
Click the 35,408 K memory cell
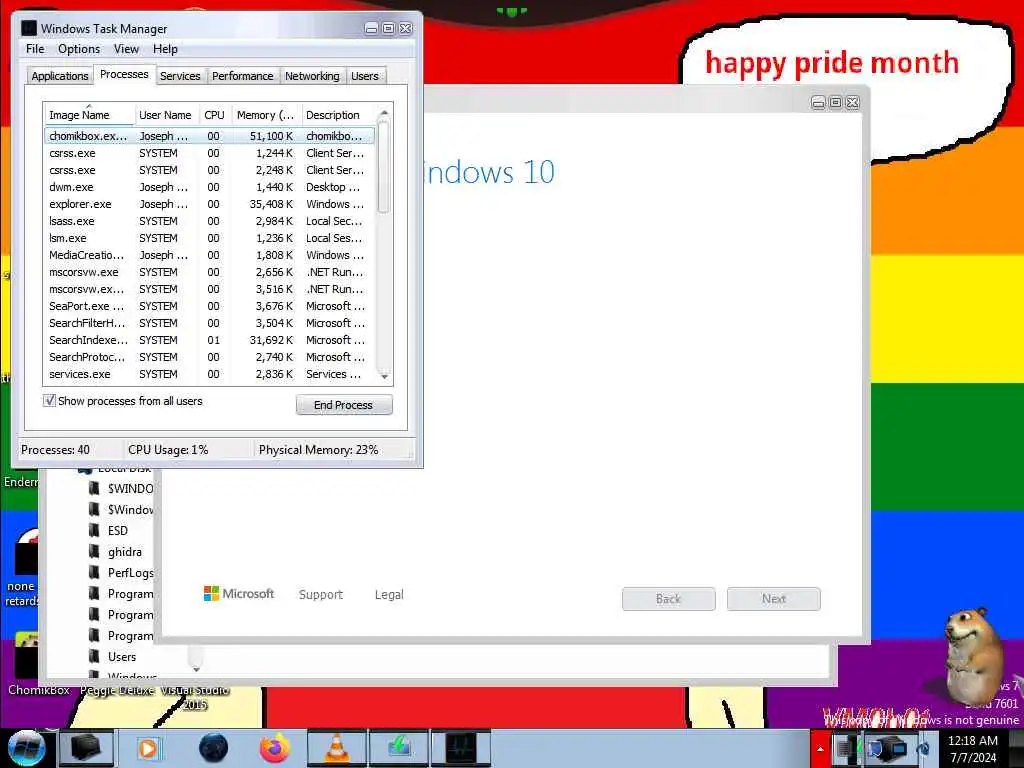point(271,204)
